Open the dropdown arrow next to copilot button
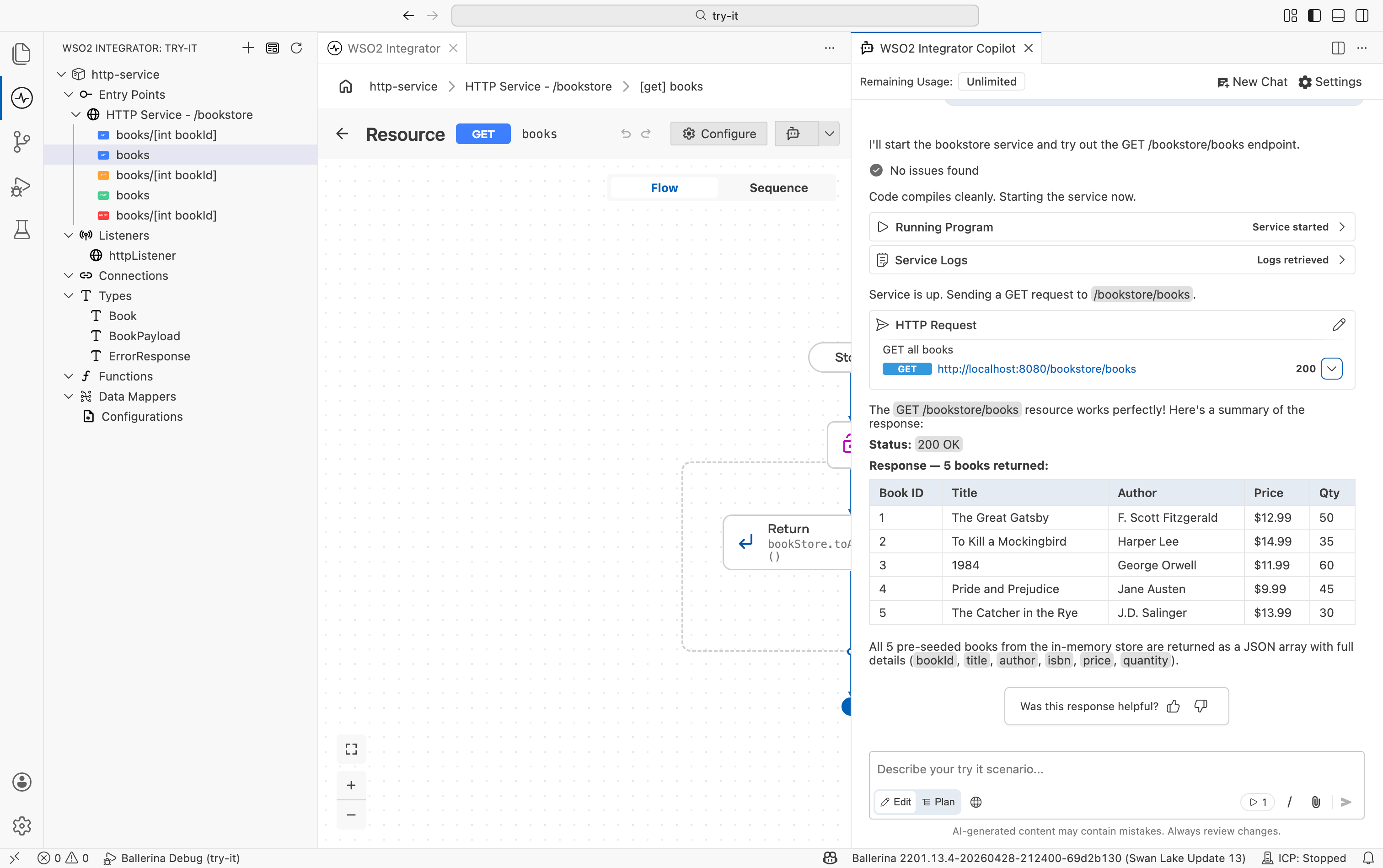Image resolution: width=1383 pixels, height=868 pixels. click(x=829, y=134)
